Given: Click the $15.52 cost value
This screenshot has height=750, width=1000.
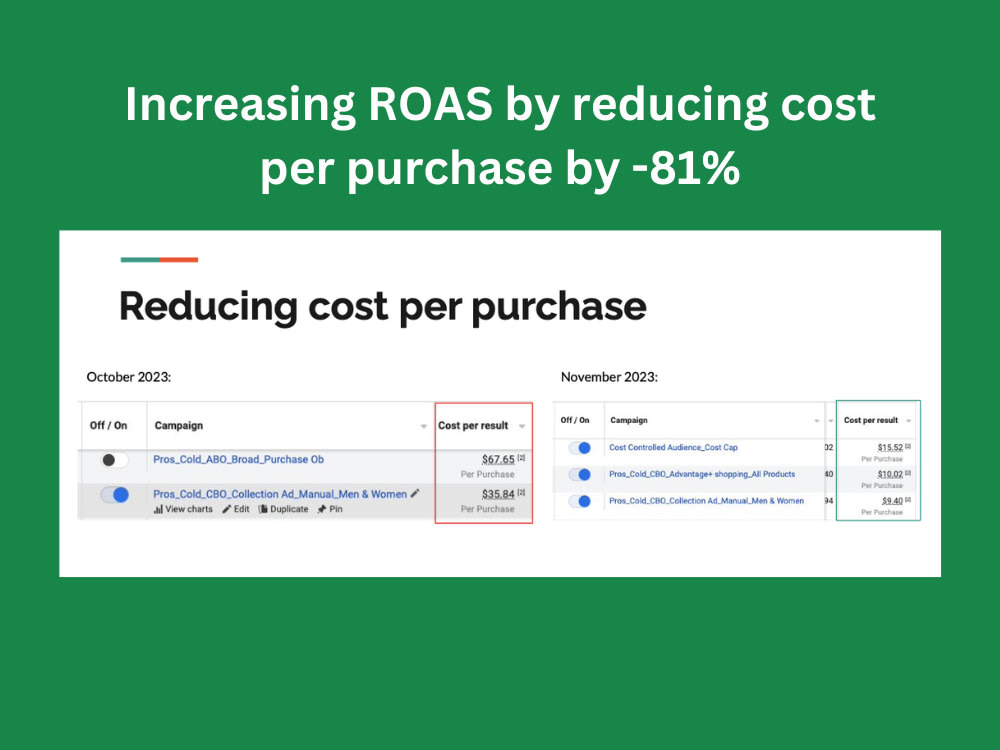Looking at the screenshot, I should pyautogui.click(x=890, y=448).
